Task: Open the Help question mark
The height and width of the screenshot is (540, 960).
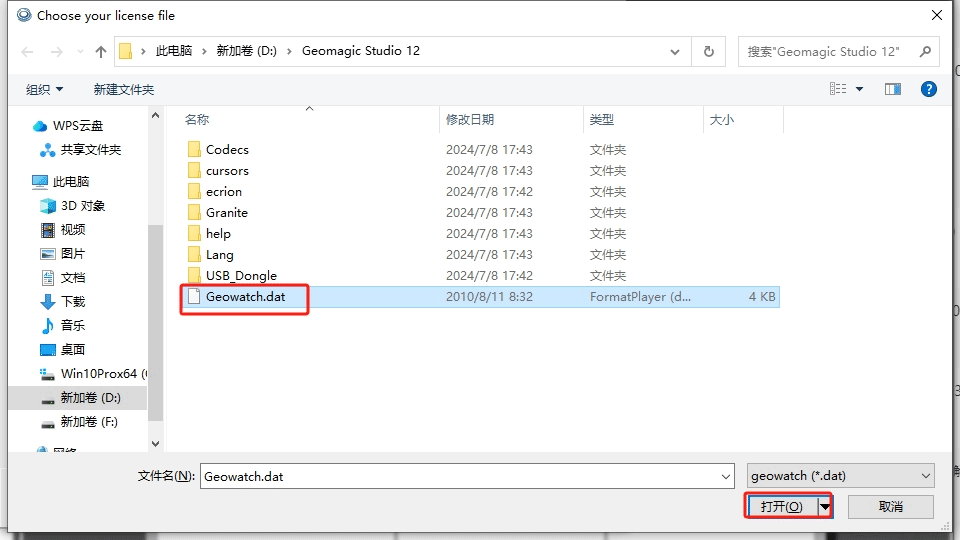Action: click(x=928, y=89)
